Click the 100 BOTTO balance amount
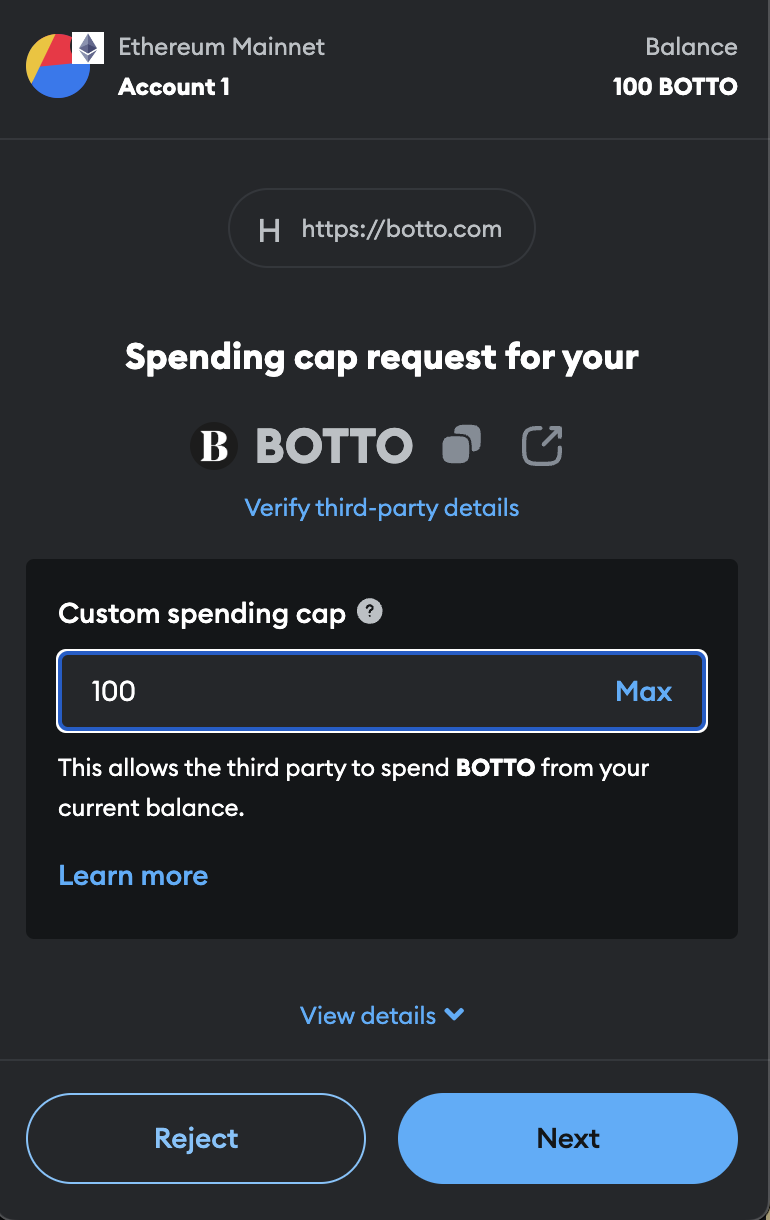 675,87
